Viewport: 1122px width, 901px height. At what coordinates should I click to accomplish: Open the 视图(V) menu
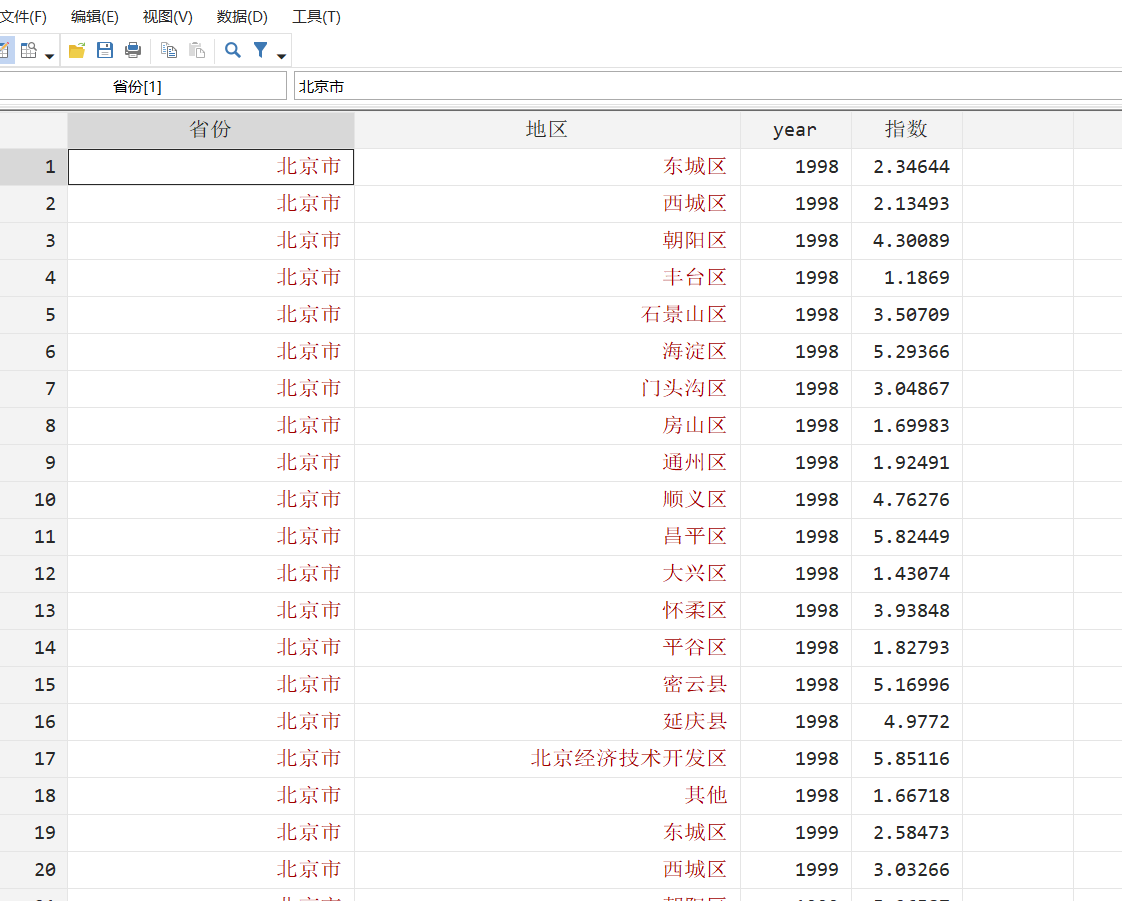tap(167, 16)
